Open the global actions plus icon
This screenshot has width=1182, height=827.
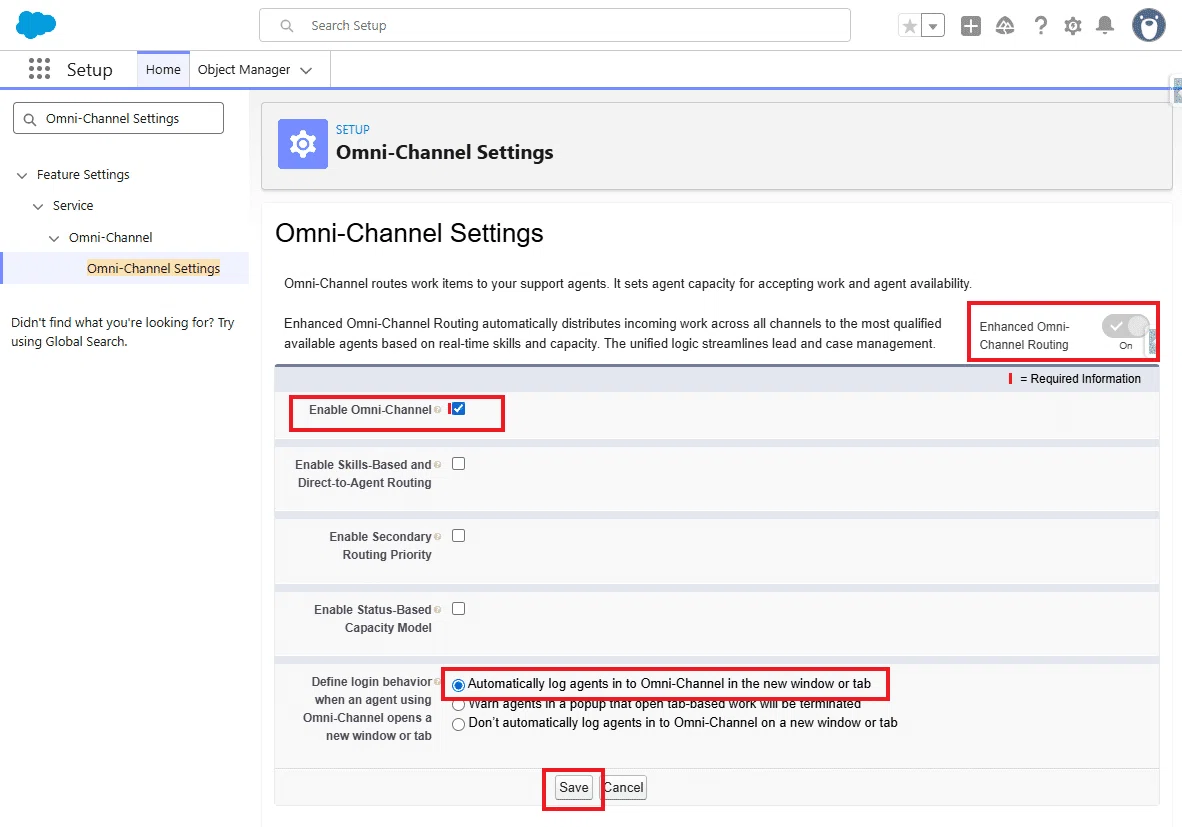[971, 26]
